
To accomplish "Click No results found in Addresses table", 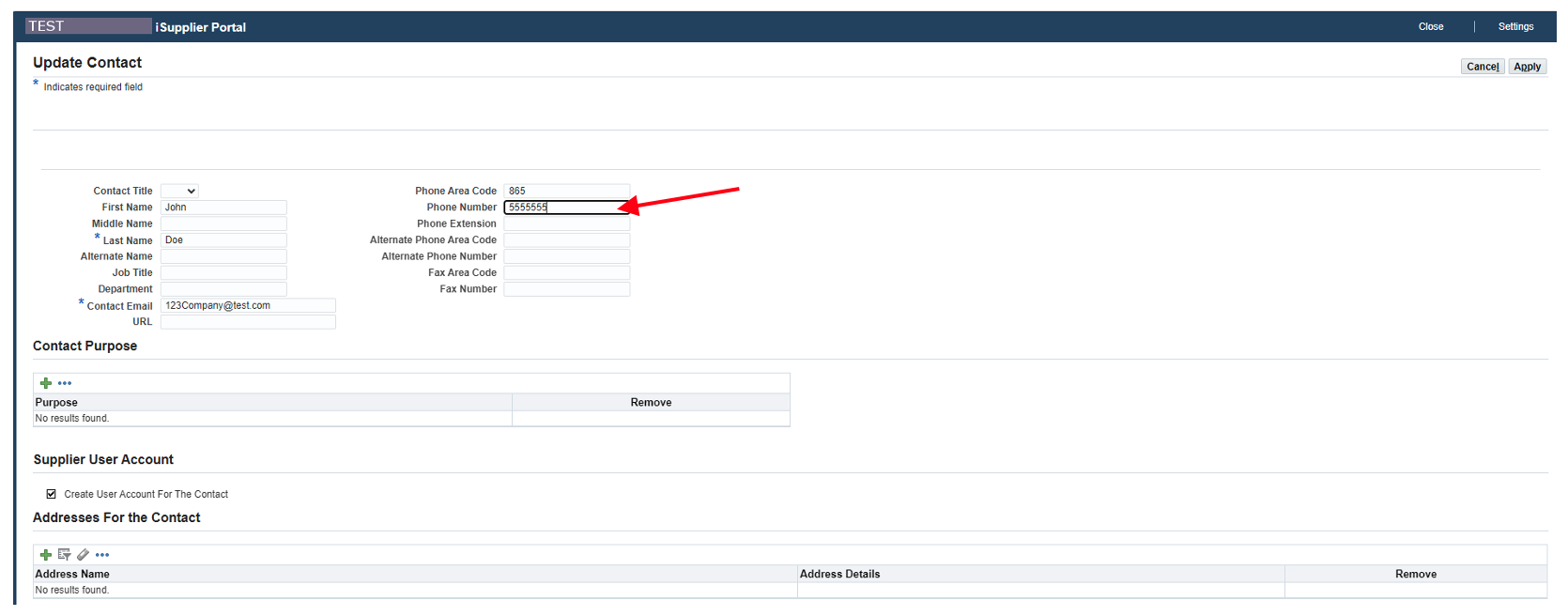I will pos(72,591).
